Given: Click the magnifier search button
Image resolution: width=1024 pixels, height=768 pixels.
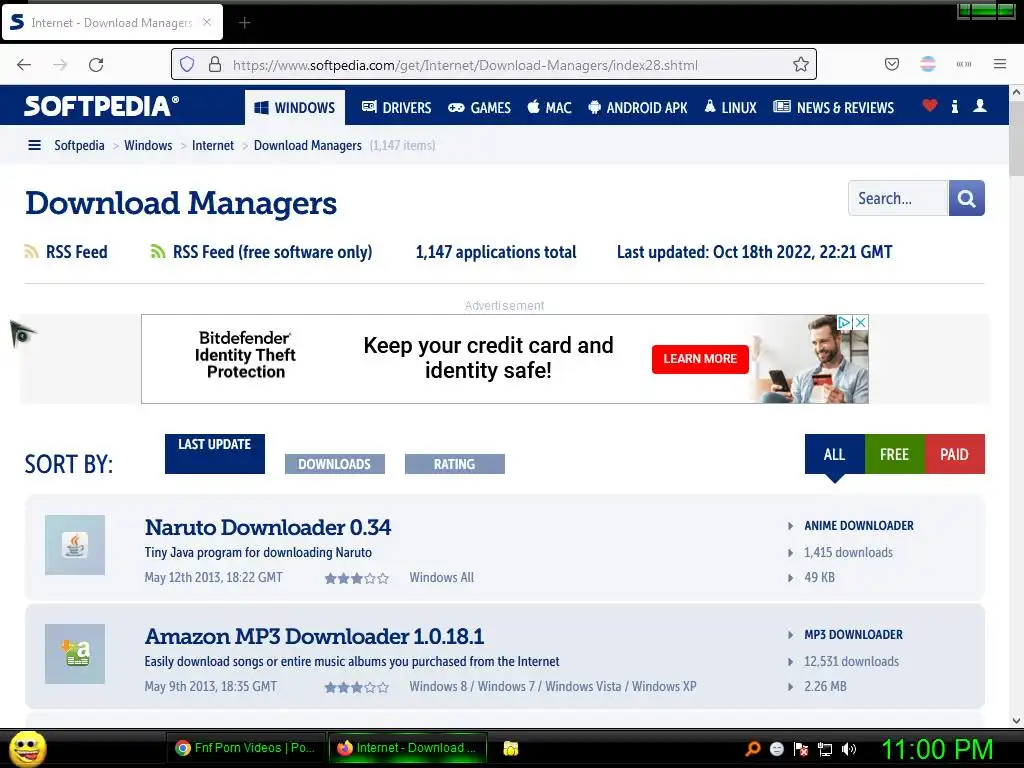Looking at the screenshot, I should [967, 198].
